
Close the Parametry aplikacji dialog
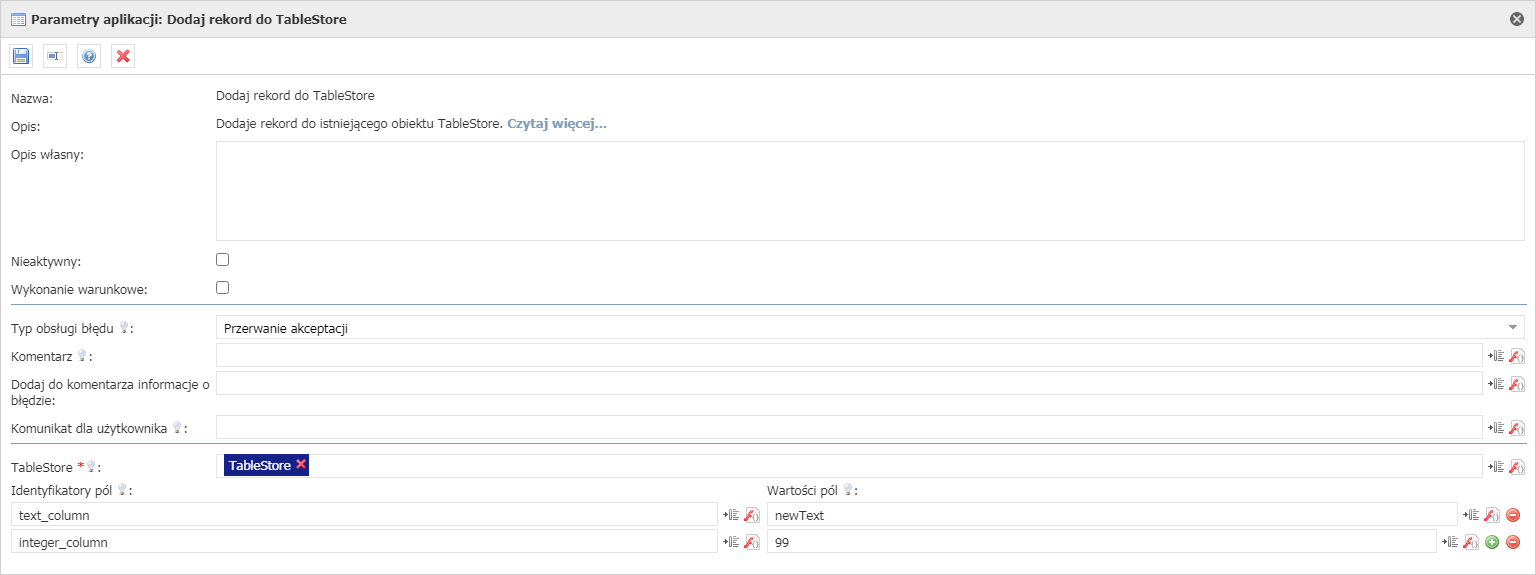pyautogui.click(x=1517, y=19)
